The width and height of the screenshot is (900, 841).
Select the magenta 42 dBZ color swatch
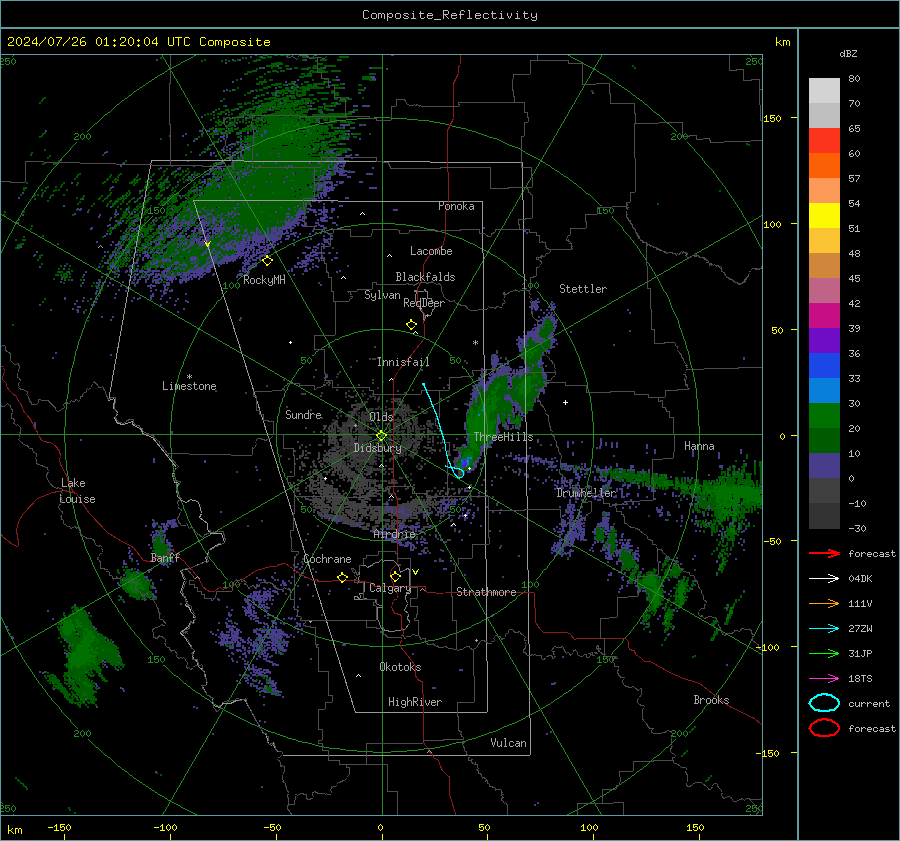(x=824, y=315)
